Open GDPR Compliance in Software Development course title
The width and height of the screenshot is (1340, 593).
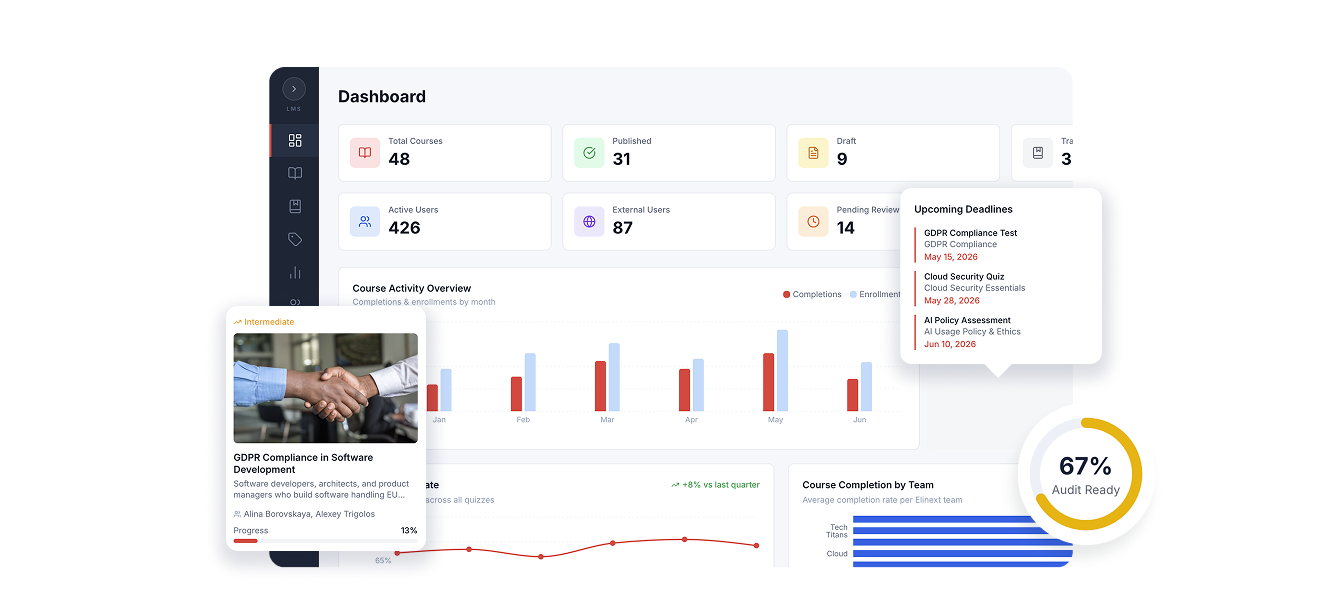(303, 463)
